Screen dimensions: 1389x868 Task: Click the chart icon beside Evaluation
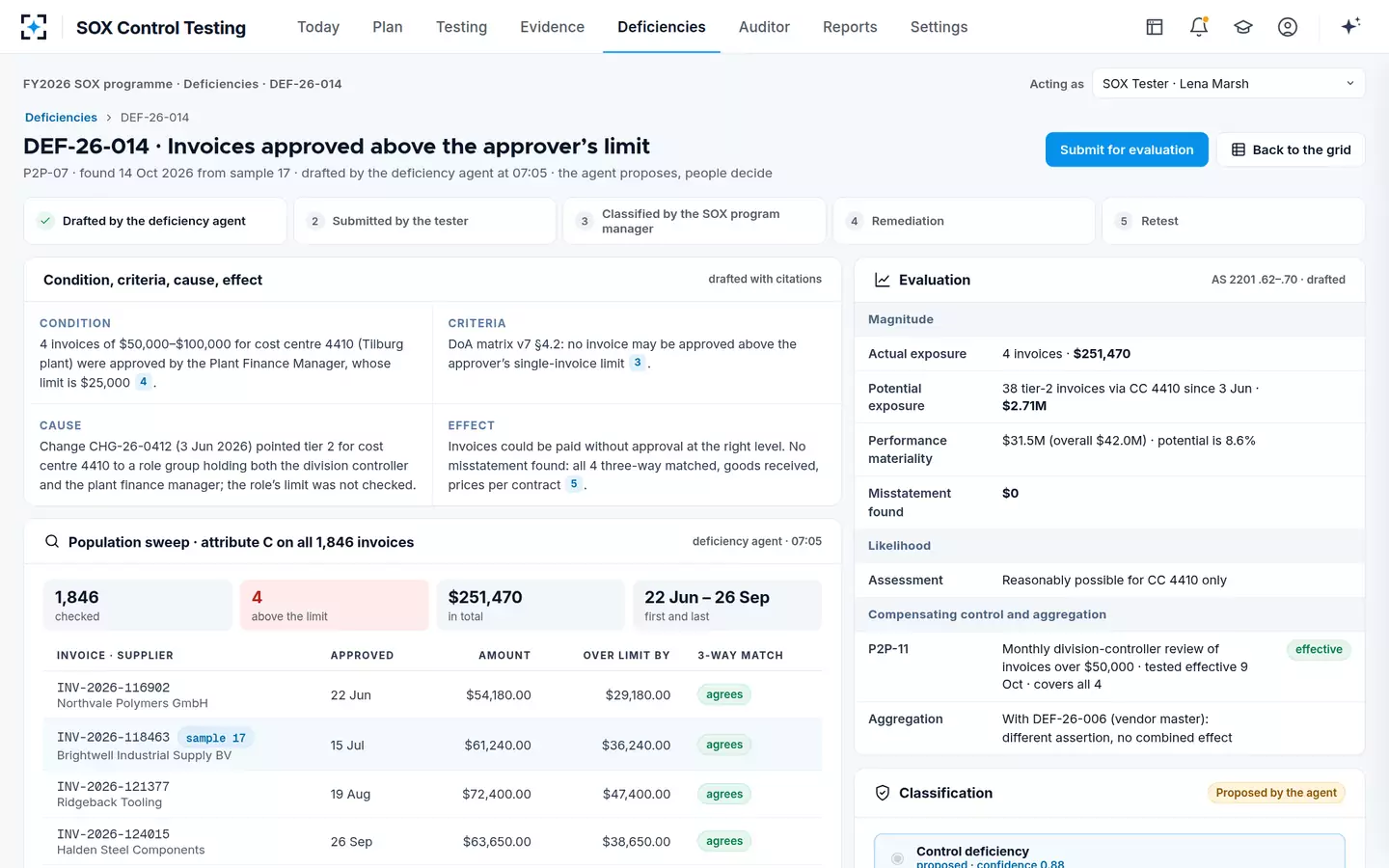click(882, 280)
